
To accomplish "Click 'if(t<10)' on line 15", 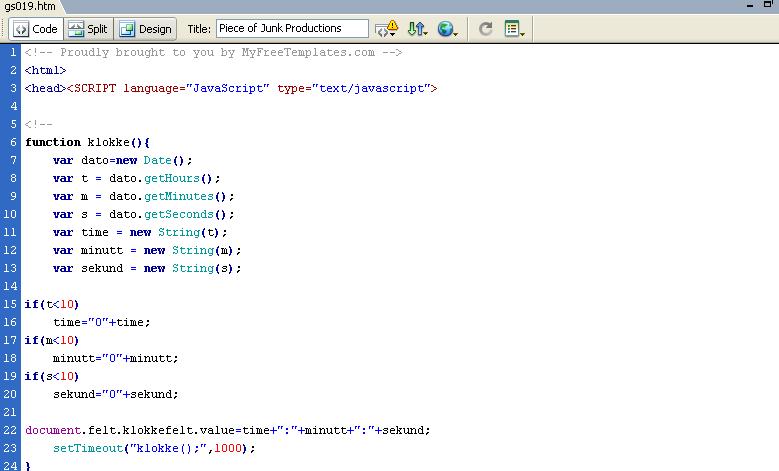I will point(52,304).
